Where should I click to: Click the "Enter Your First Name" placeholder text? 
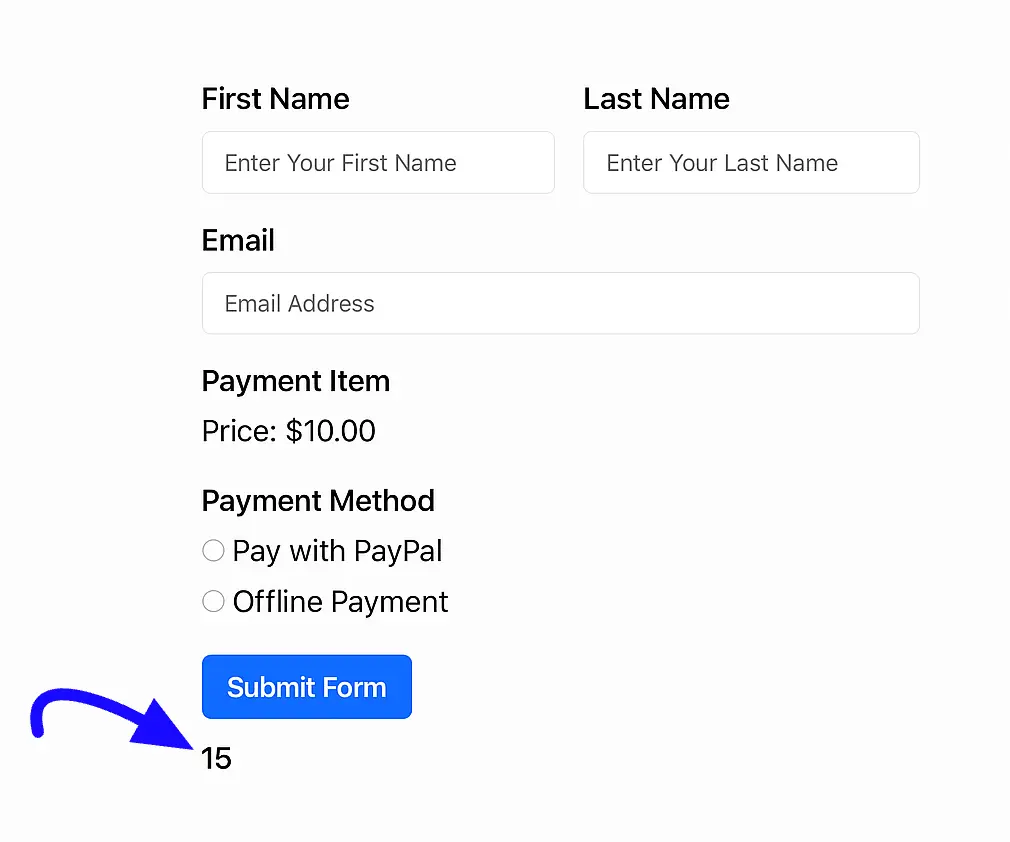(341, 163)
